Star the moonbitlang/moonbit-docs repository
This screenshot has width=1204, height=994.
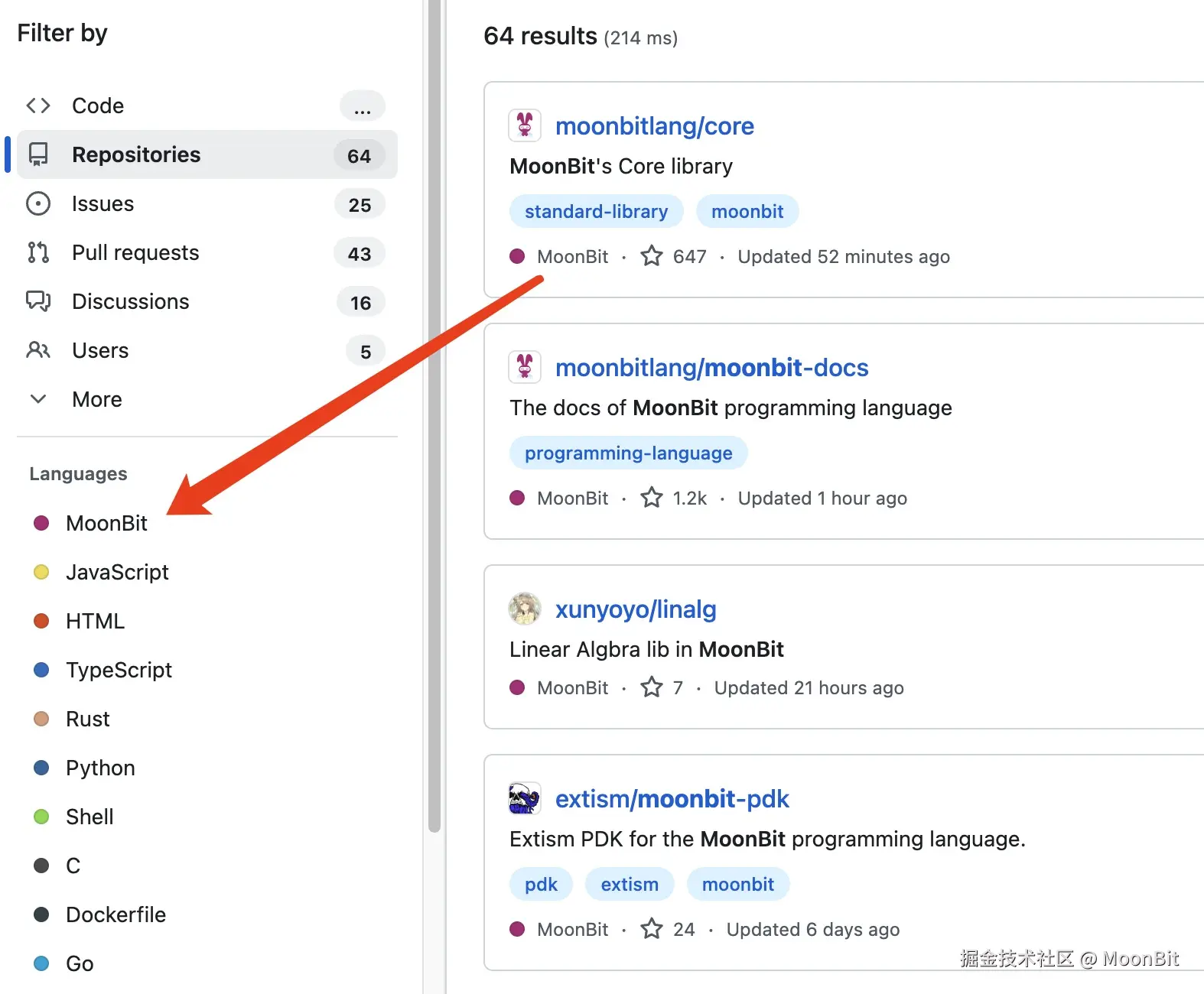coord(651,498)
